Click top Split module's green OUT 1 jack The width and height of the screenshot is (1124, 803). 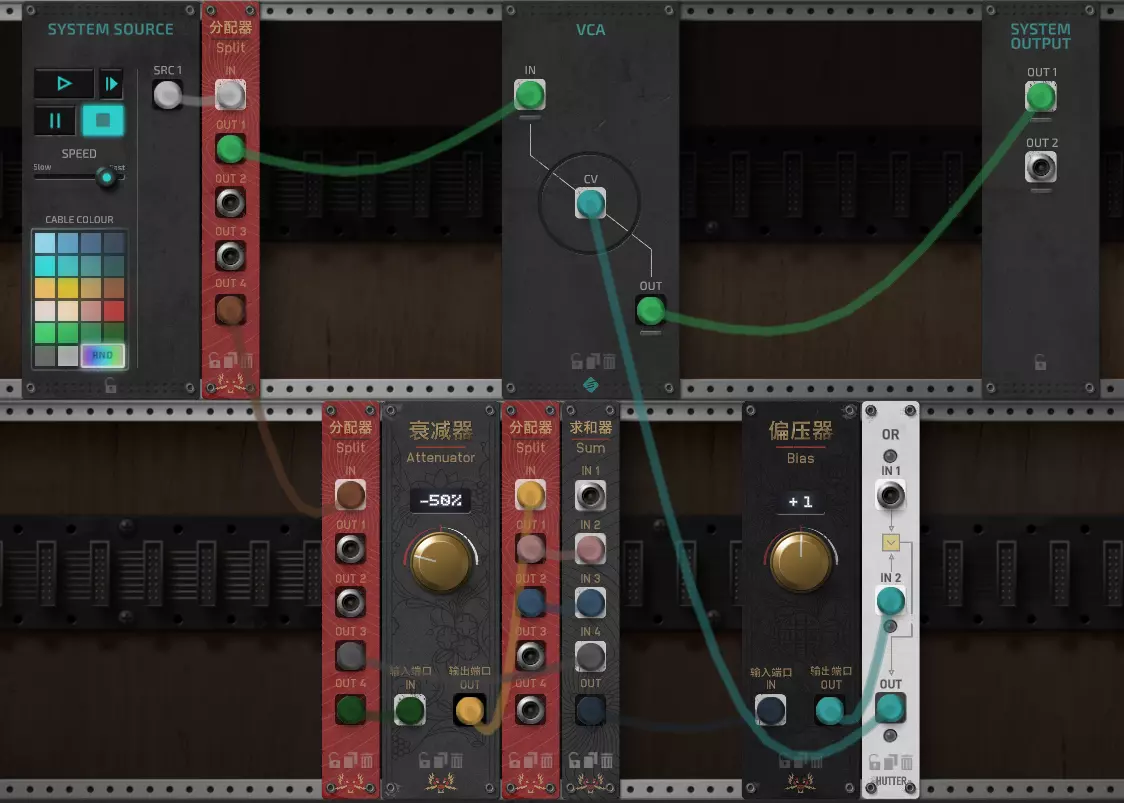tap(230, 149)
